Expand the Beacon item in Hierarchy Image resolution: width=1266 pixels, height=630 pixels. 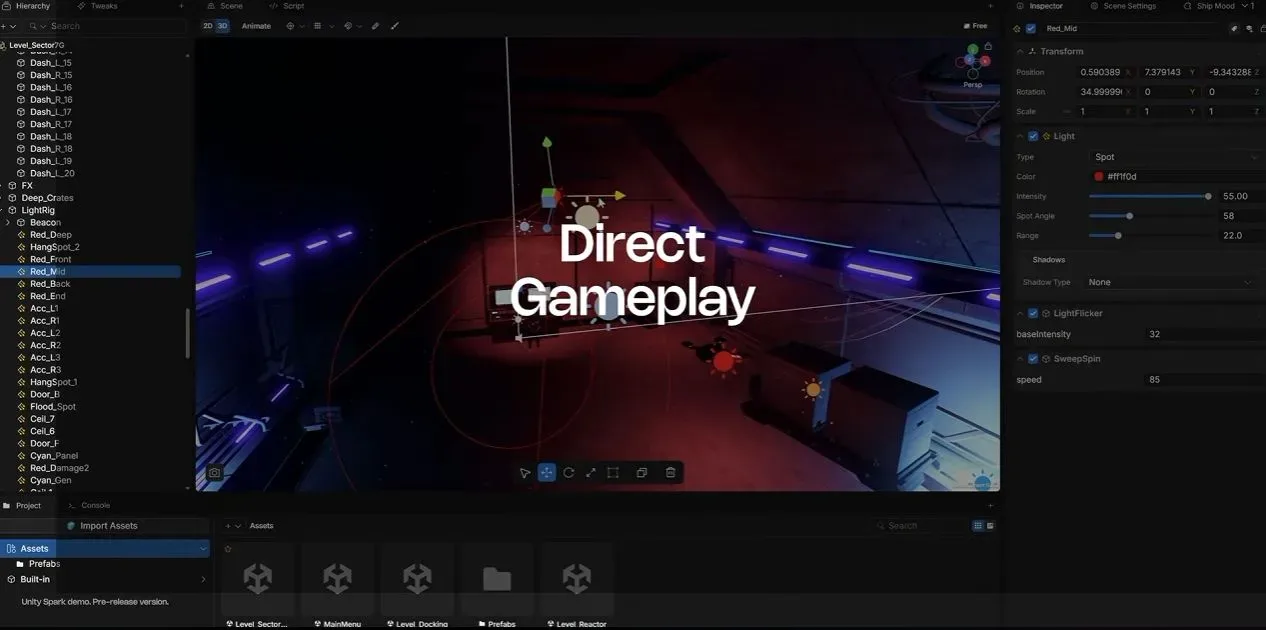pos(8,222)
